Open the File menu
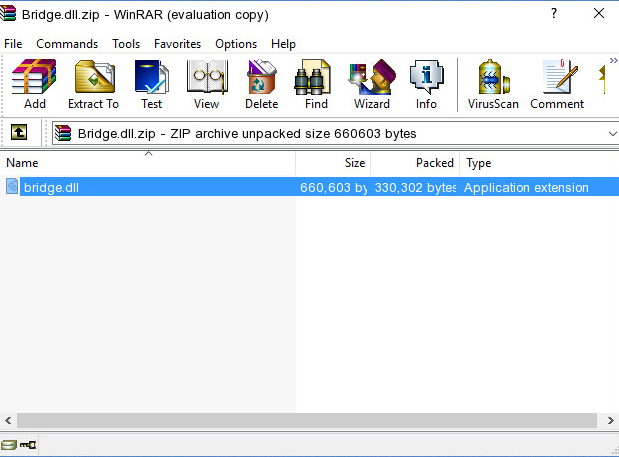619x457 pixels. point(13,44)
